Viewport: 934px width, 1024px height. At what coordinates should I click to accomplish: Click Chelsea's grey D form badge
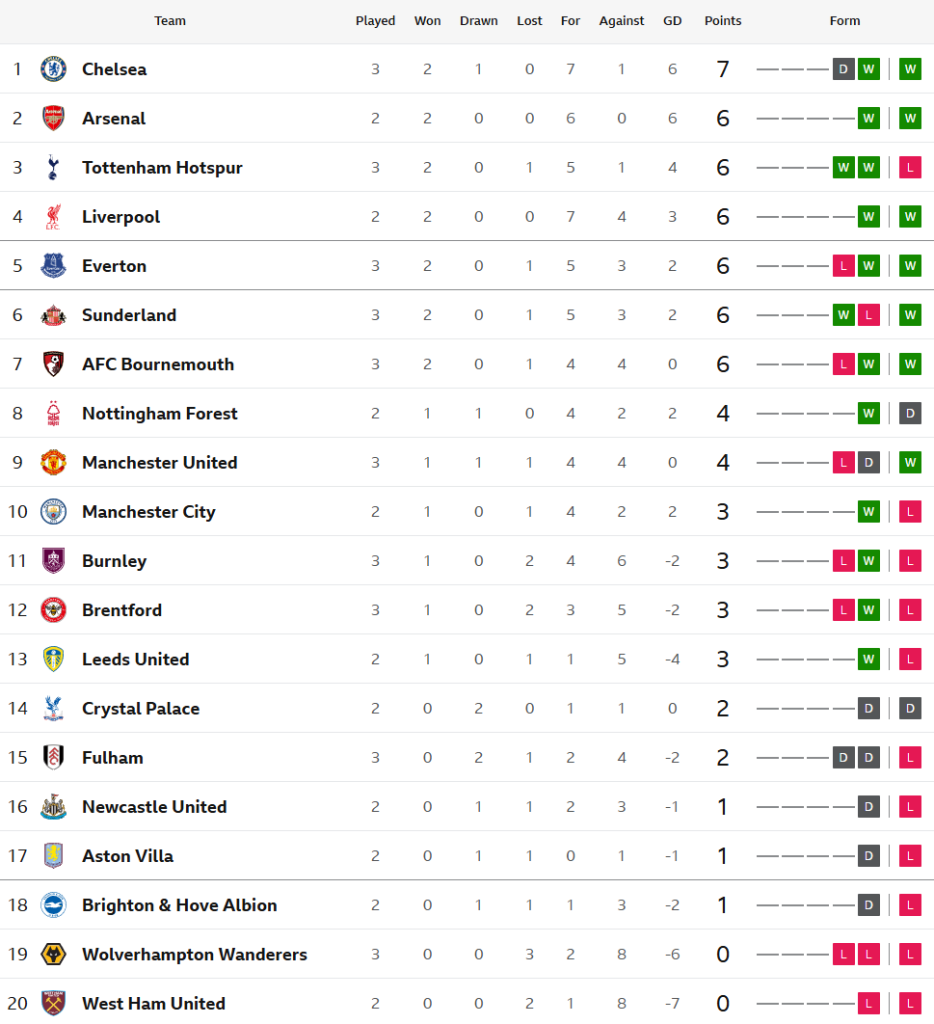[x=844, y=69]
